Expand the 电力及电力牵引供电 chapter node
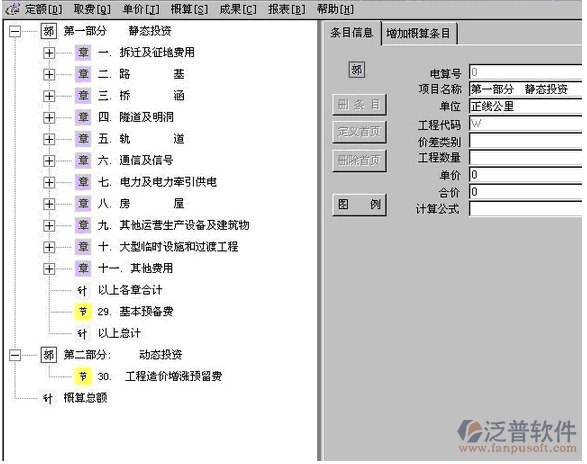The height and width of the screenshot is (464, 587). point(49,182)
